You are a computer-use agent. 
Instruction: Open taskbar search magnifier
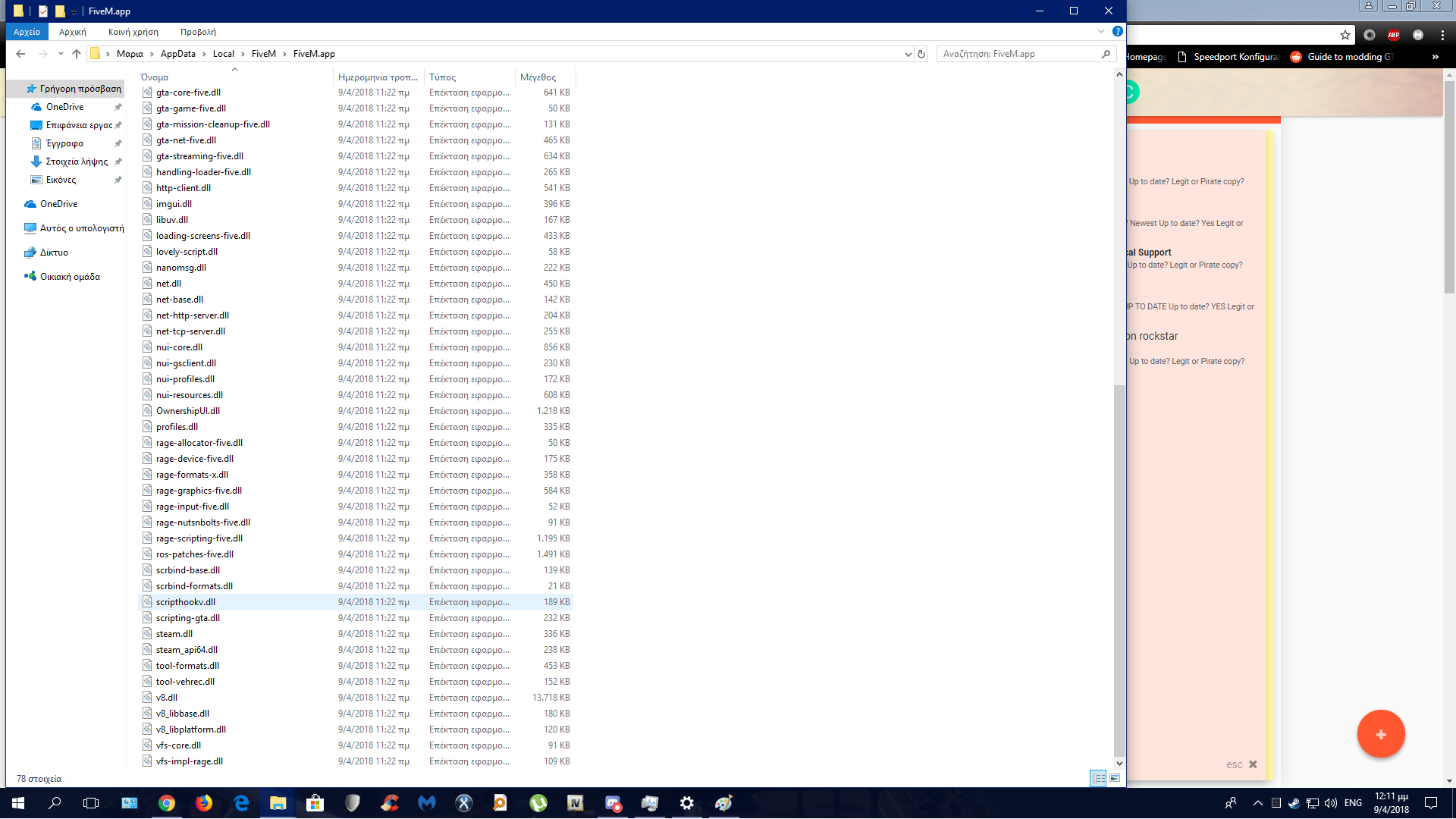[x=55, y=803]
